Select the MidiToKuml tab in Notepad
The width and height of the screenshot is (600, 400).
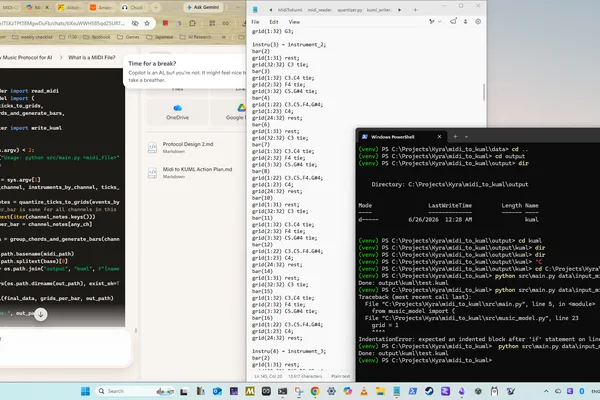[x=290, y=10]
